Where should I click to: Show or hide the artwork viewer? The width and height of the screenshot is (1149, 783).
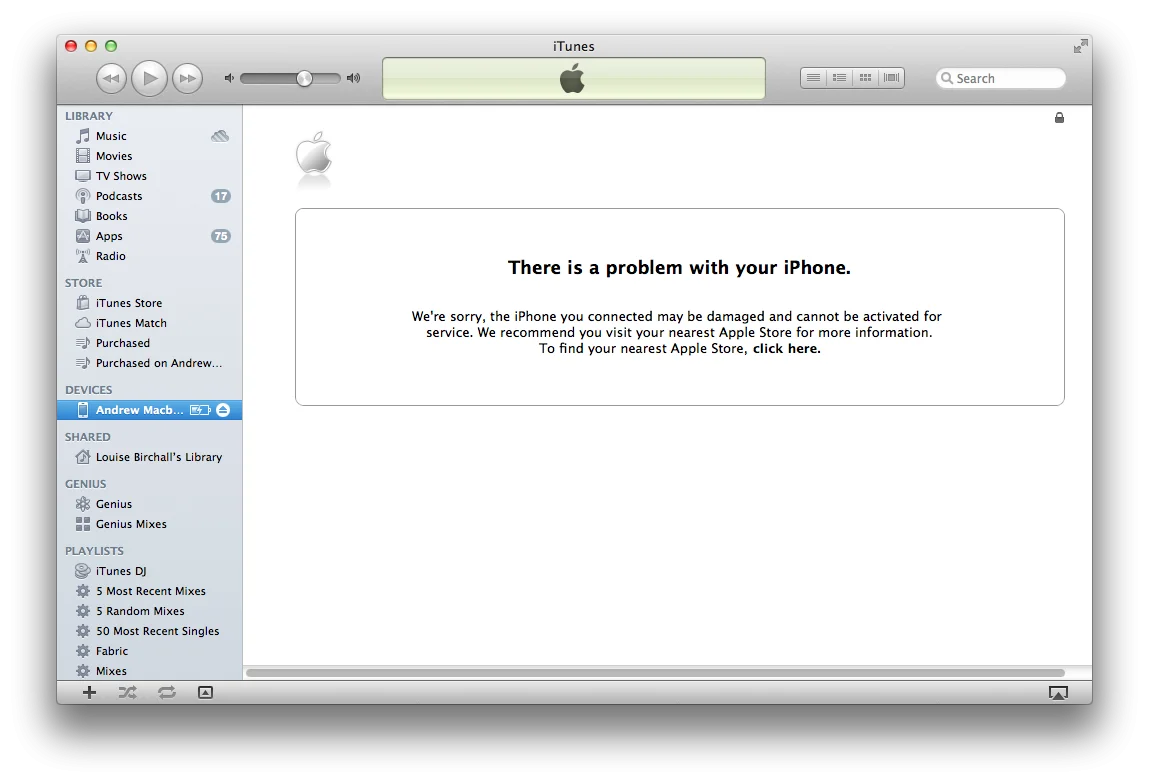coord(206,693)
